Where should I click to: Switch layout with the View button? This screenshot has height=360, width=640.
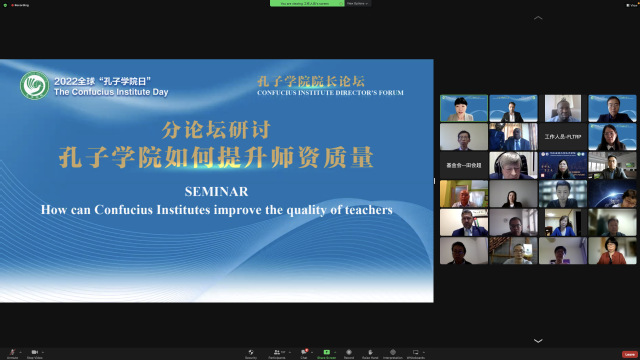(x=631, y=5)
